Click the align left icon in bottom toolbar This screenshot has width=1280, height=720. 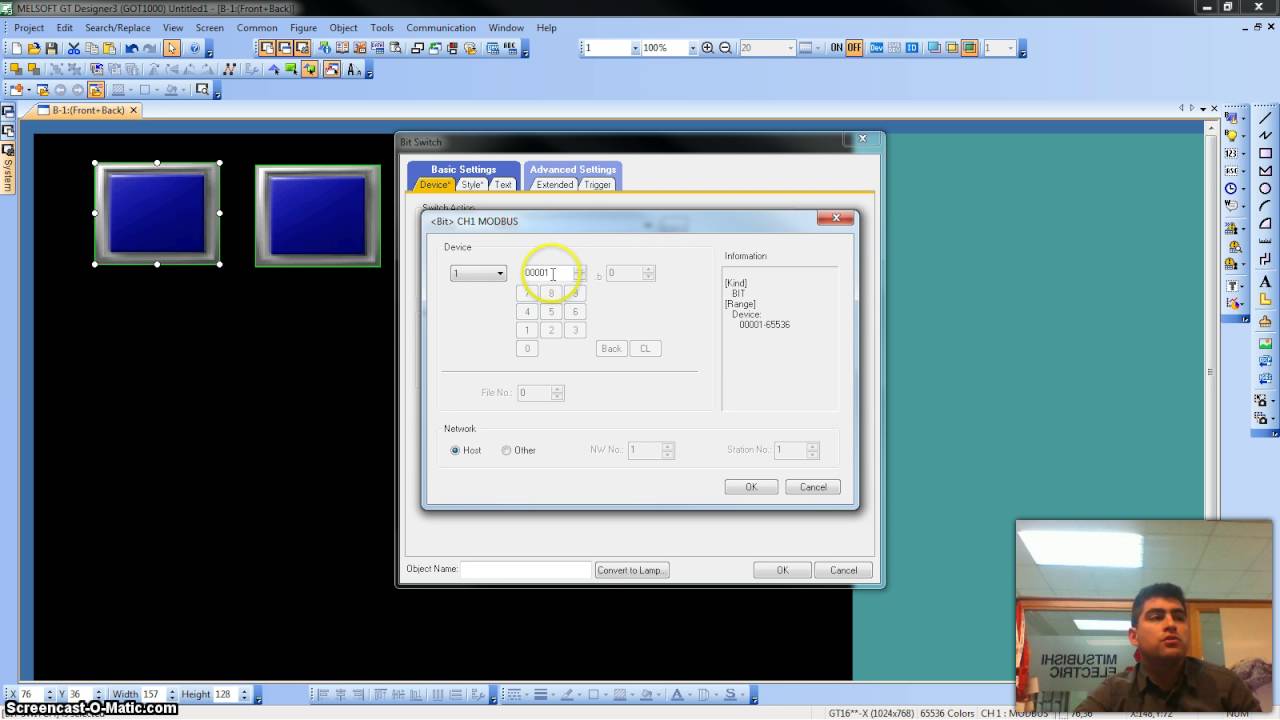[323, 694]
